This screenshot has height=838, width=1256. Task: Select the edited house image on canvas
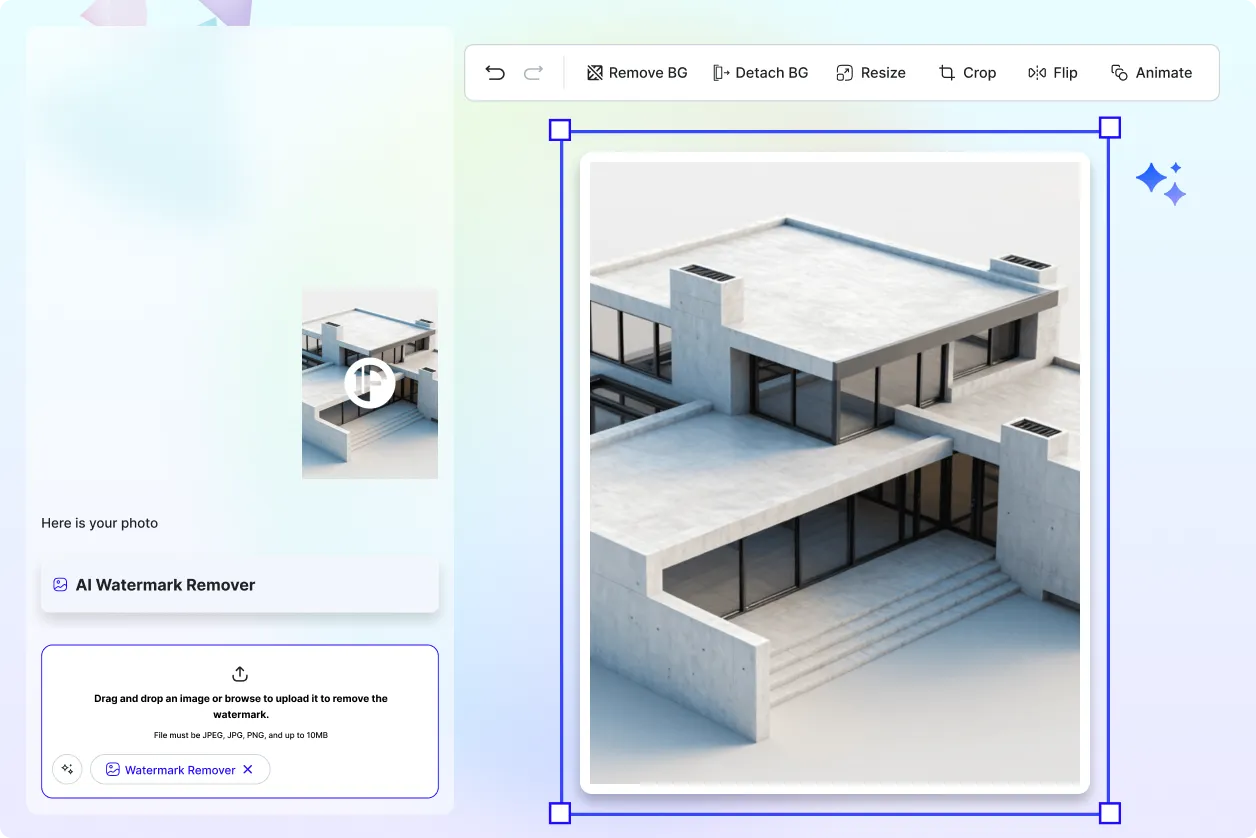point(835,470)
